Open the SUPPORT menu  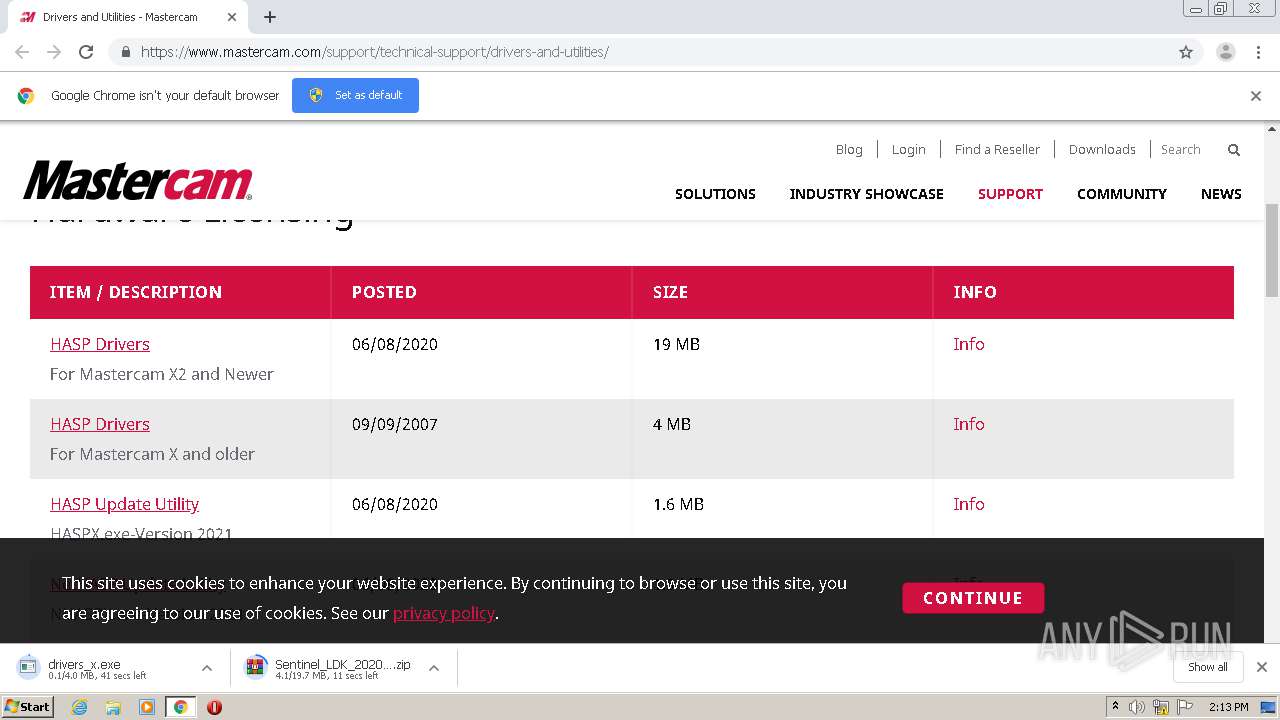pos(1010,194)
